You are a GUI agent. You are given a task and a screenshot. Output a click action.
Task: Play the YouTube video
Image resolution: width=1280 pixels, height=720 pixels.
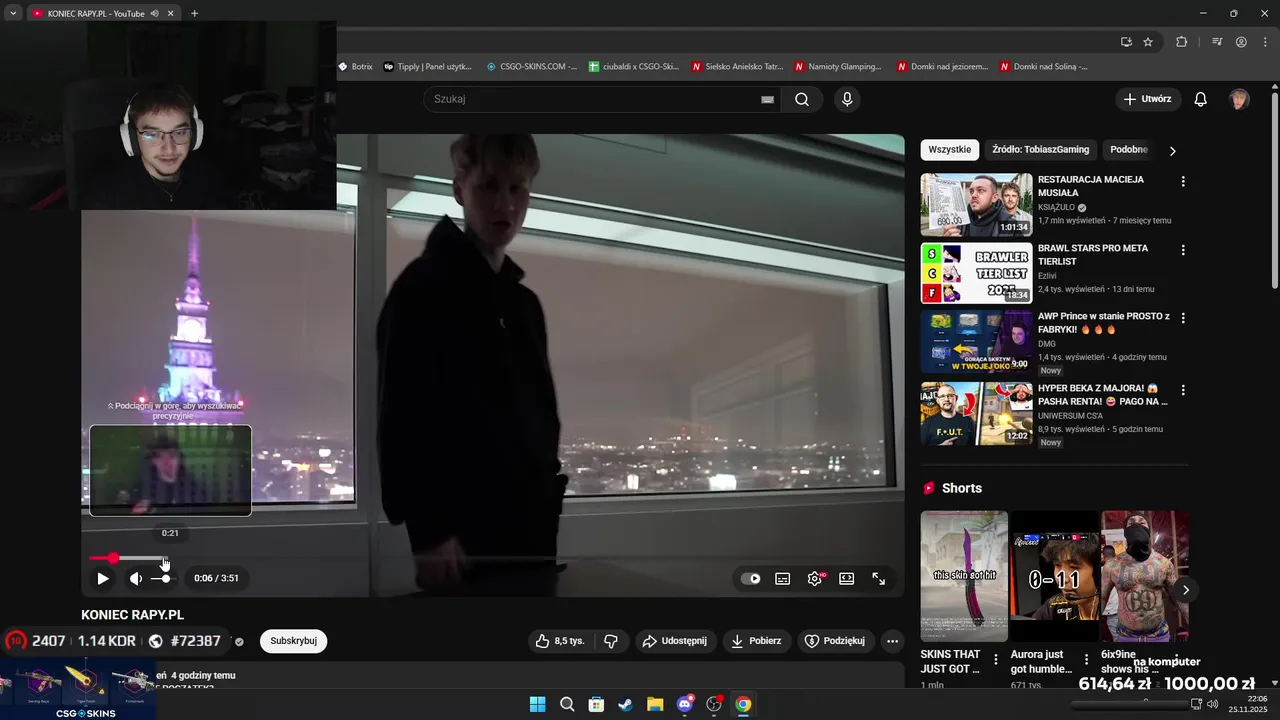tap(103, 578)
